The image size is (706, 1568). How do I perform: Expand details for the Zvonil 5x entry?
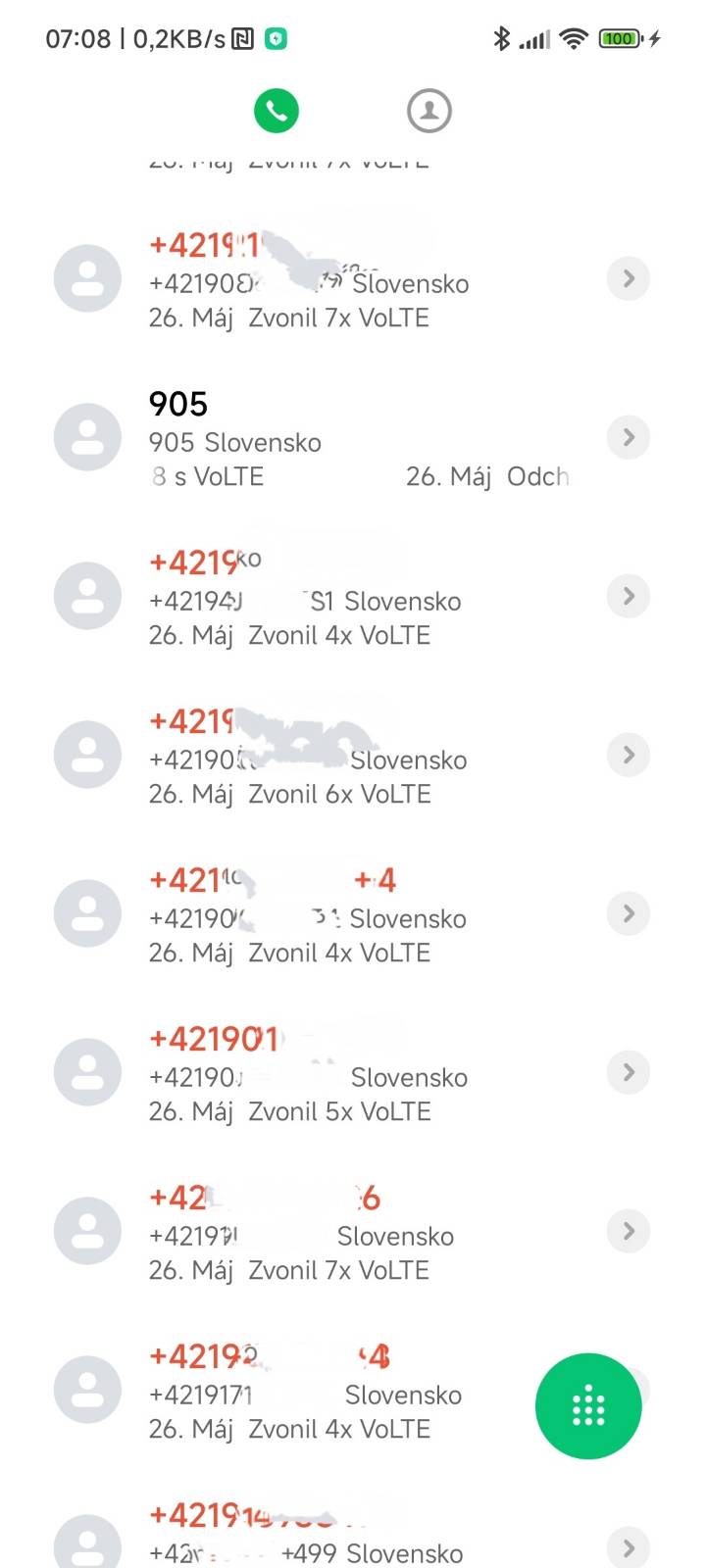point(629,1072)
